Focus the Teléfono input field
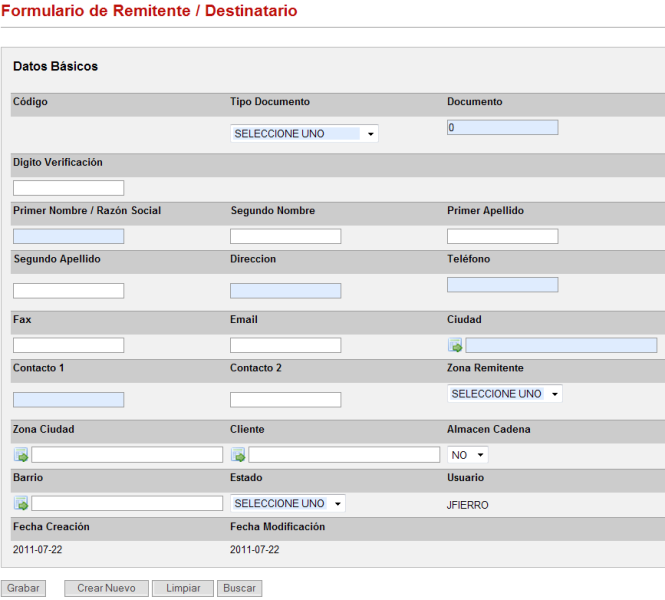The width and height of the screenshot is (665, 600). [502, 285]
